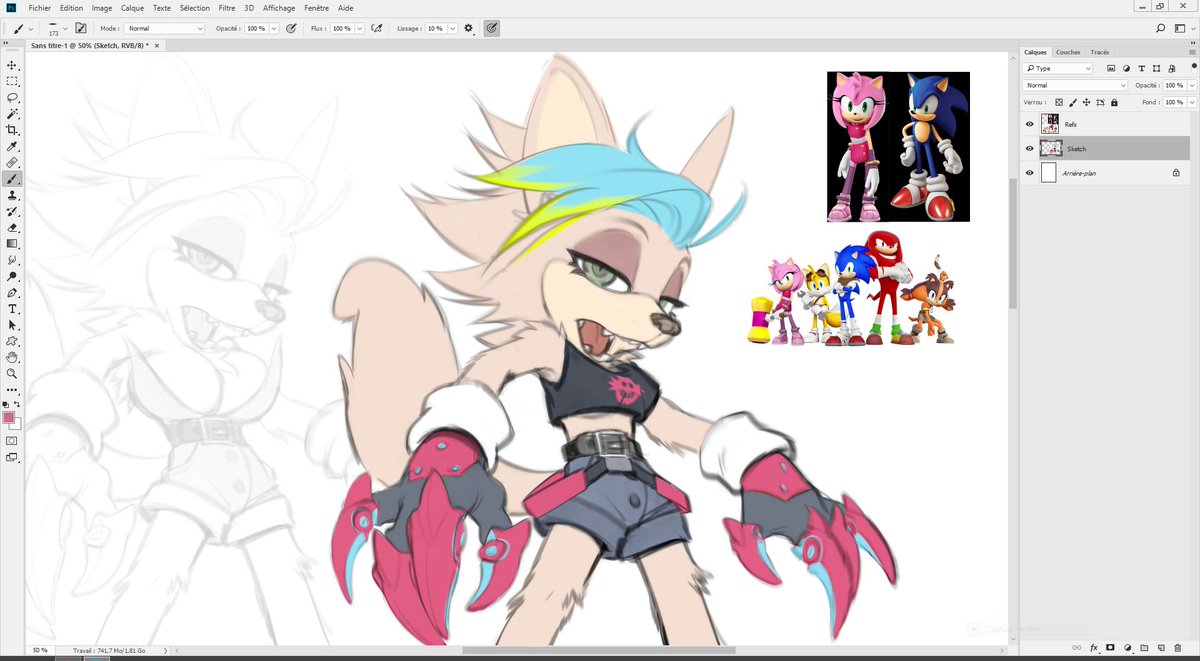Select the Eraser tool
Screen dimensions: 1200x661
(12, 228)
